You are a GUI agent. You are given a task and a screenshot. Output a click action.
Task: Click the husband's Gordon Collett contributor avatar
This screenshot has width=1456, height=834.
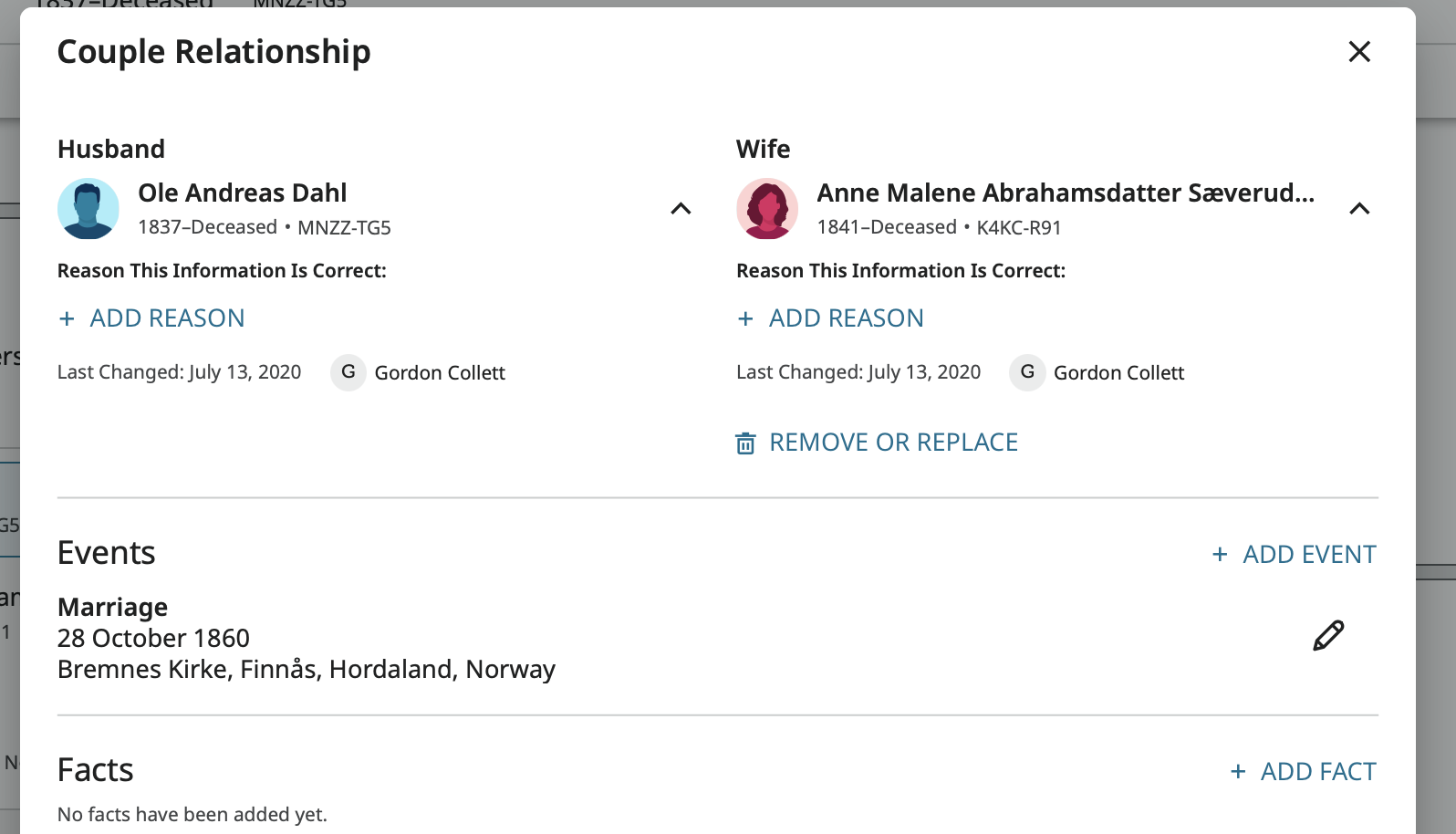click(348, 372)
